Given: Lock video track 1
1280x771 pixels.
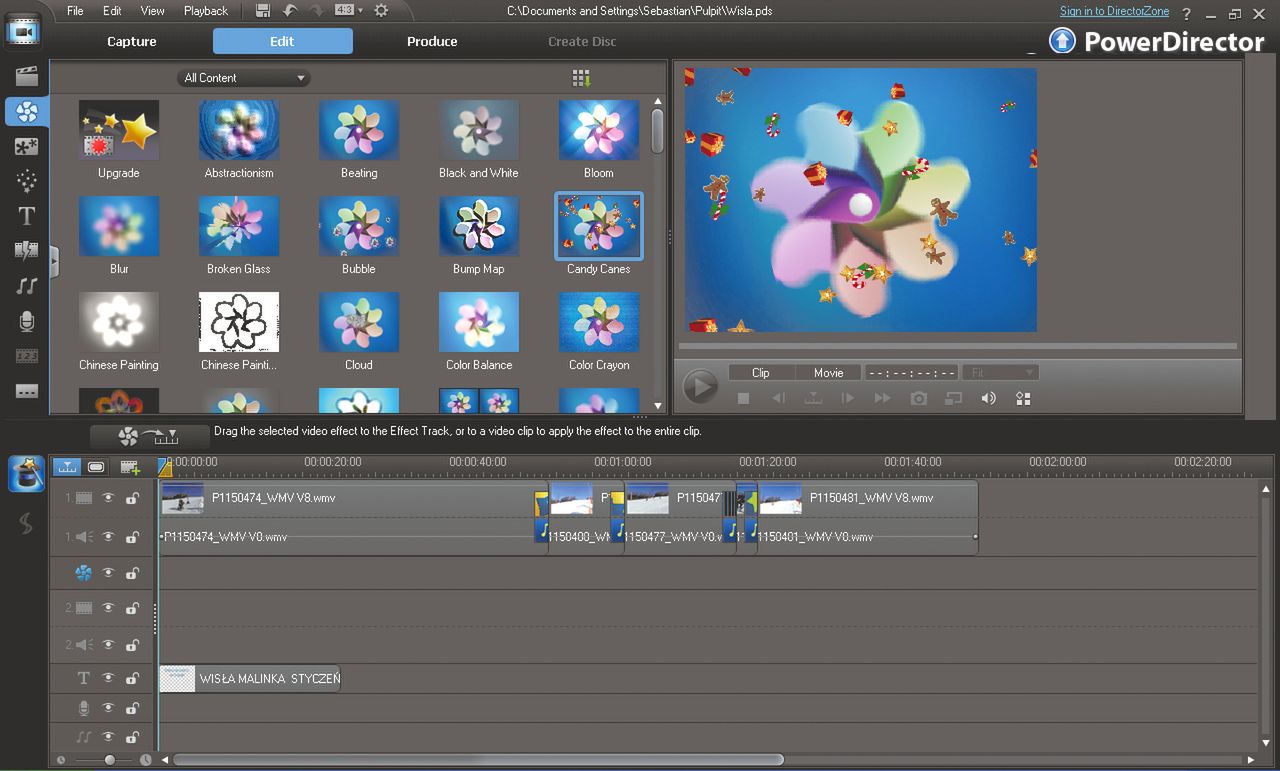Looking at the screenshot, I should click(132, 498).
